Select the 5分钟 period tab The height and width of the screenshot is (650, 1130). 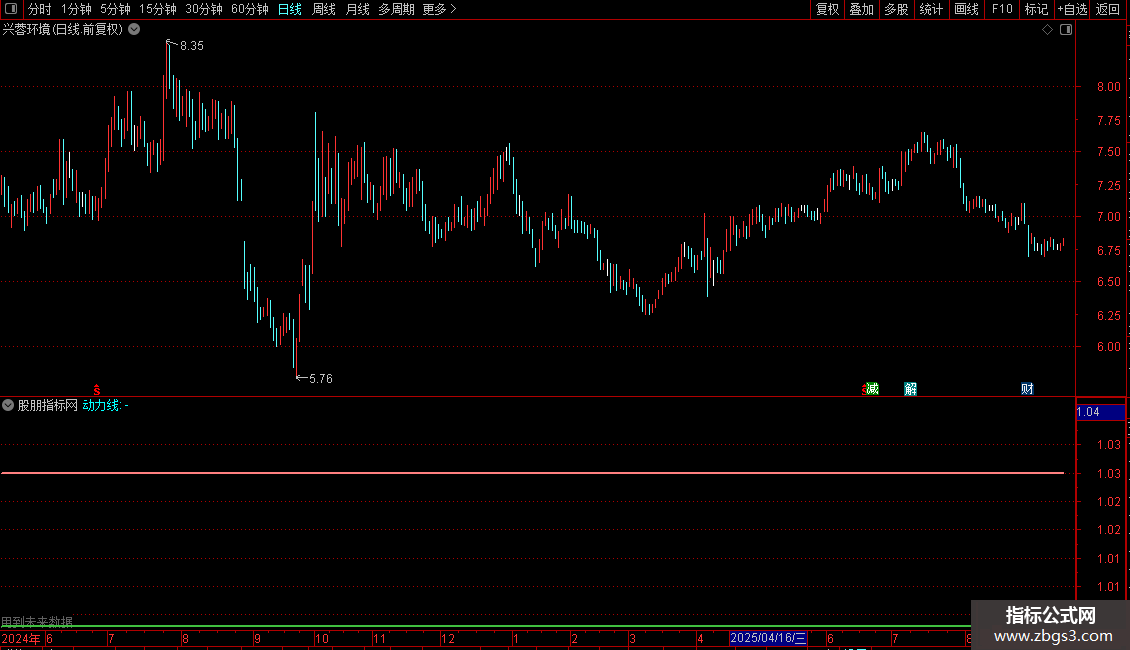click(115, 9)
